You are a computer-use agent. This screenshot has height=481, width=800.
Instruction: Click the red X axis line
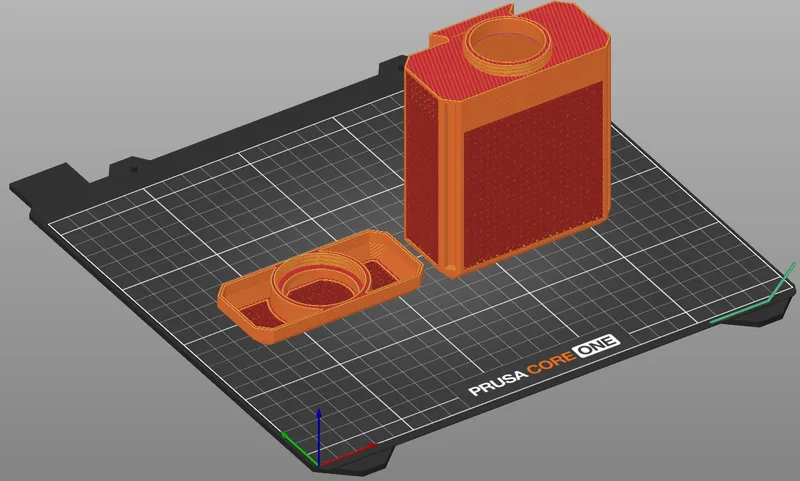click(x=347, y=455)
